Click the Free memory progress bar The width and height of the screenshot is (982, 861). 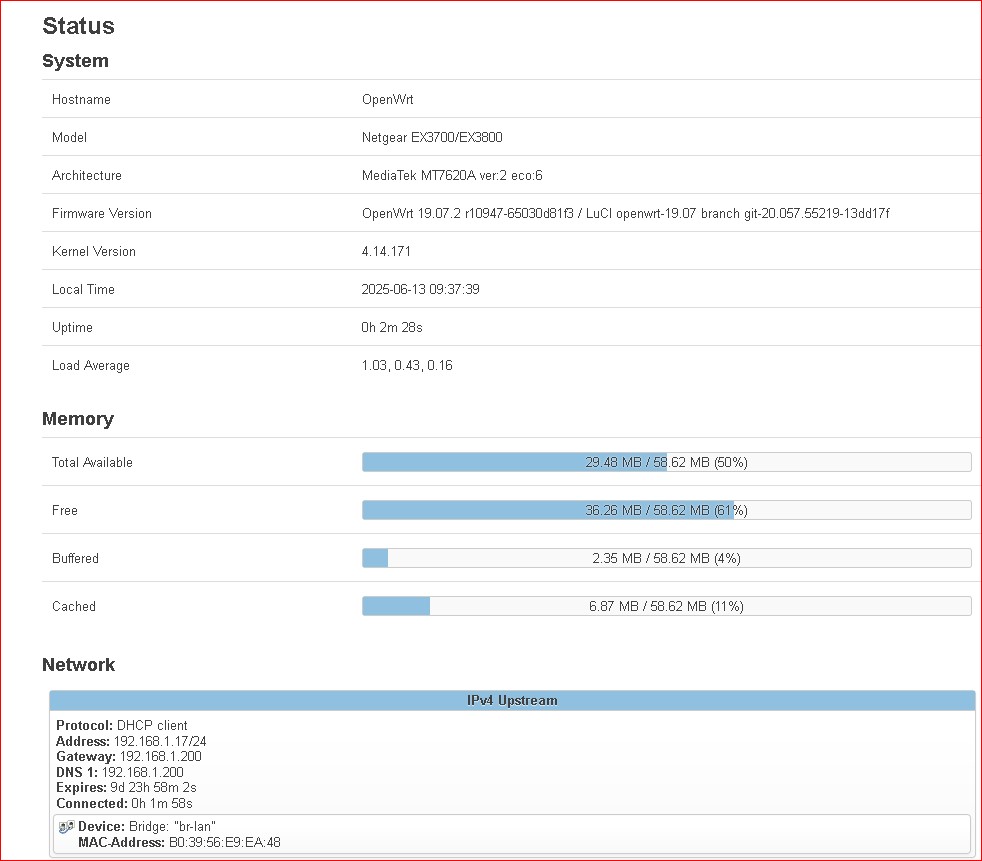tap(666, 510)
